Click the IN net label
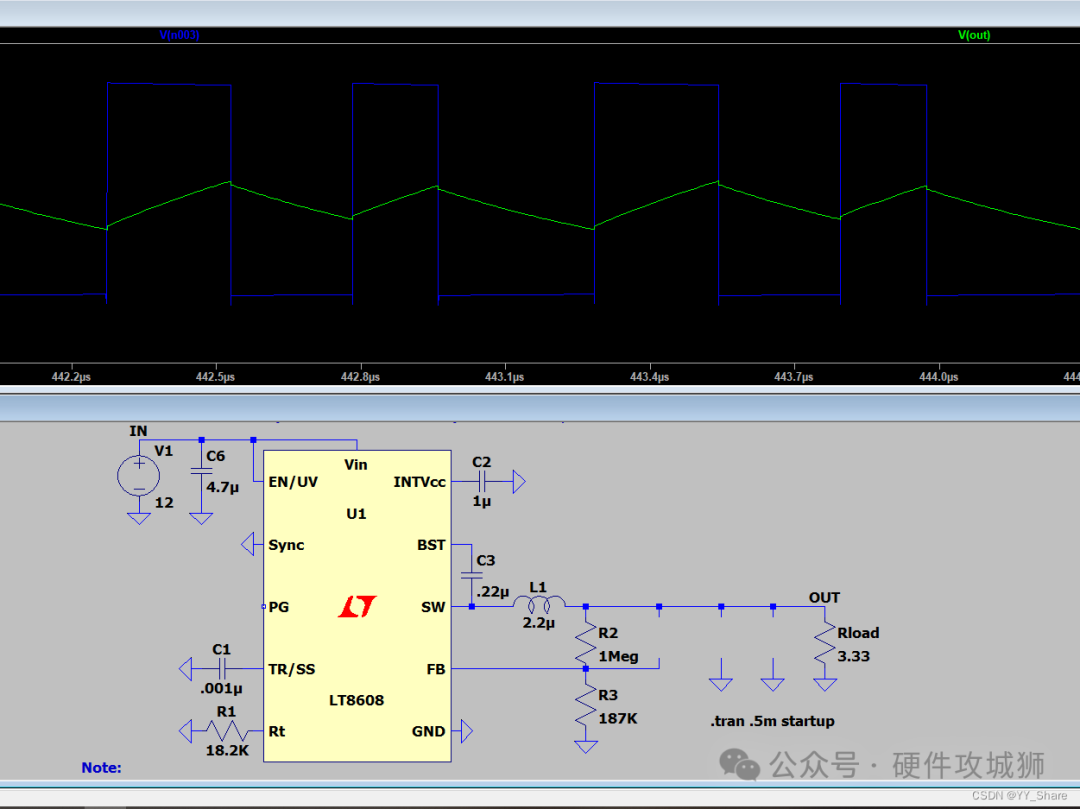The image size is (1080, 809). click(138, 431)
